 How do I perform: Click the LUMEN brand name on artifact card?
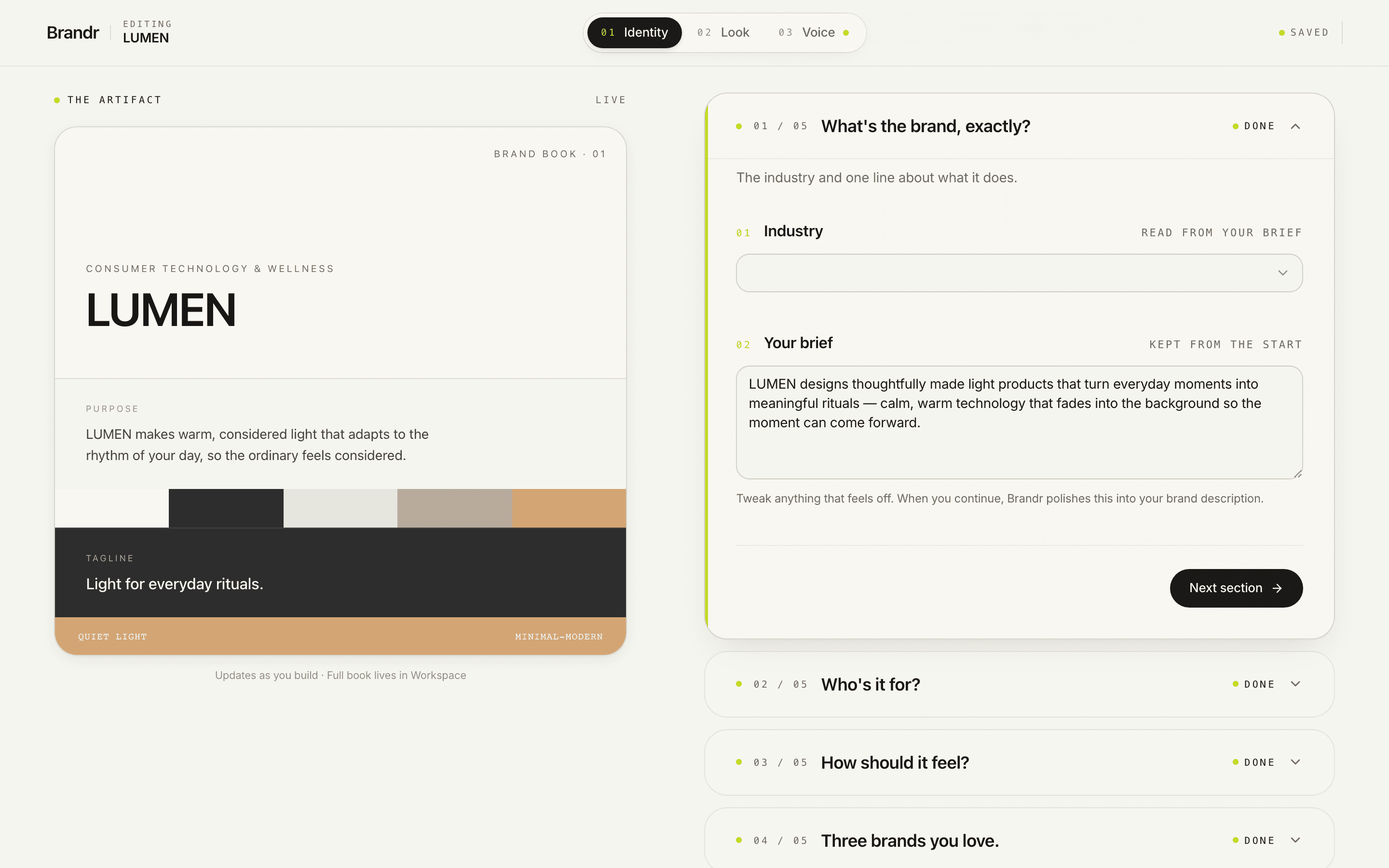(x=161, y=311)
